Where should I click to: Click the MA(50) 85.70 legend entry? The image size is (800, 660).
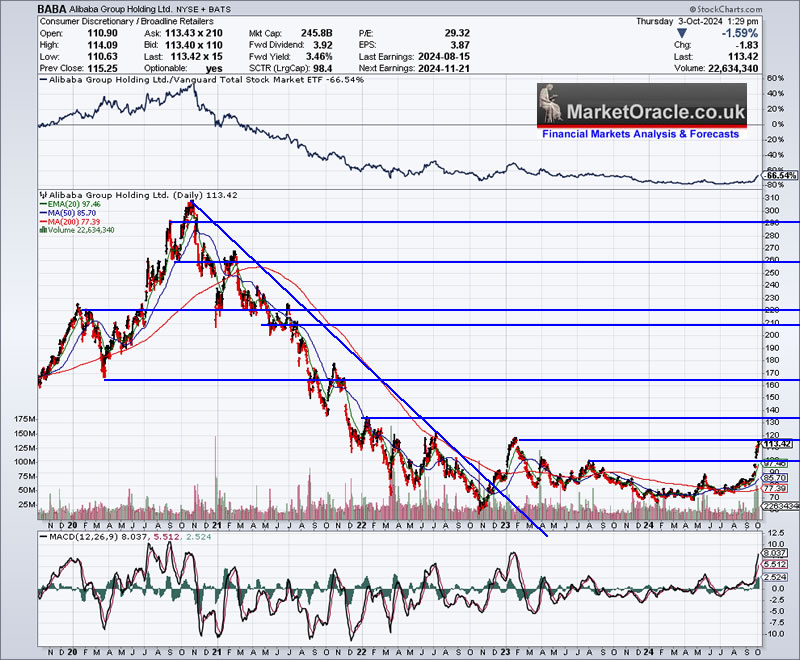[68, 213]
